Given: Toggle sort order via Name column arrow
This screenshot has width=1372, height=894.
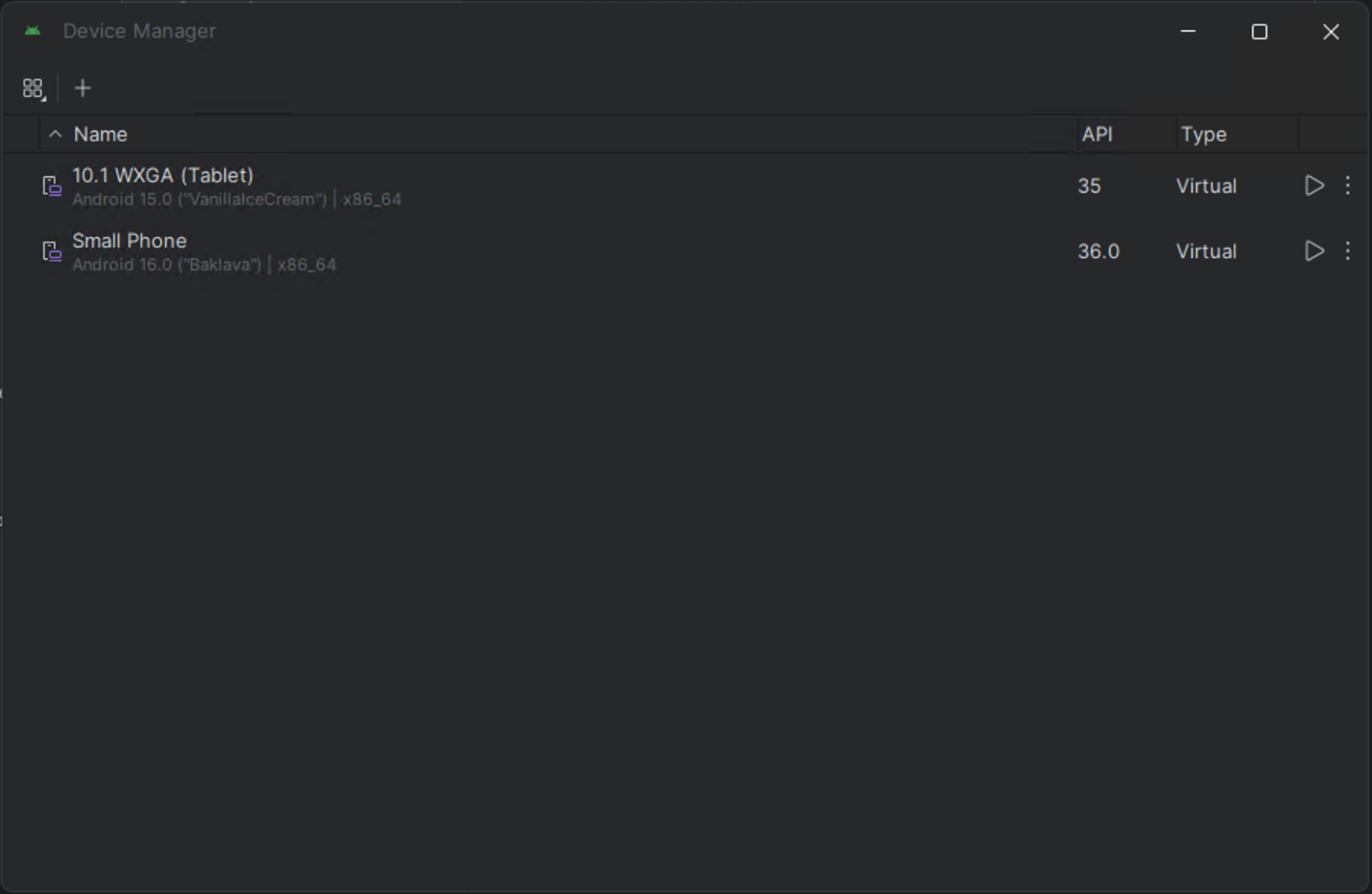Looking at the screenshot, I should coord(55,134).
